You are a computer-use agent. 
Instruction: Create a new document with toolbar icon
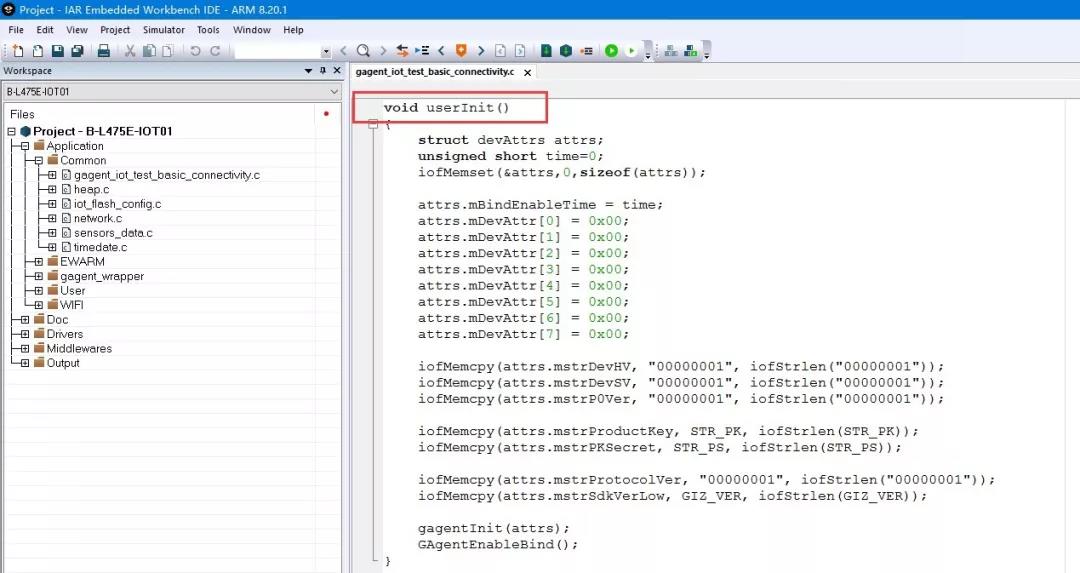pyautogui.click(x=18, y=51)
